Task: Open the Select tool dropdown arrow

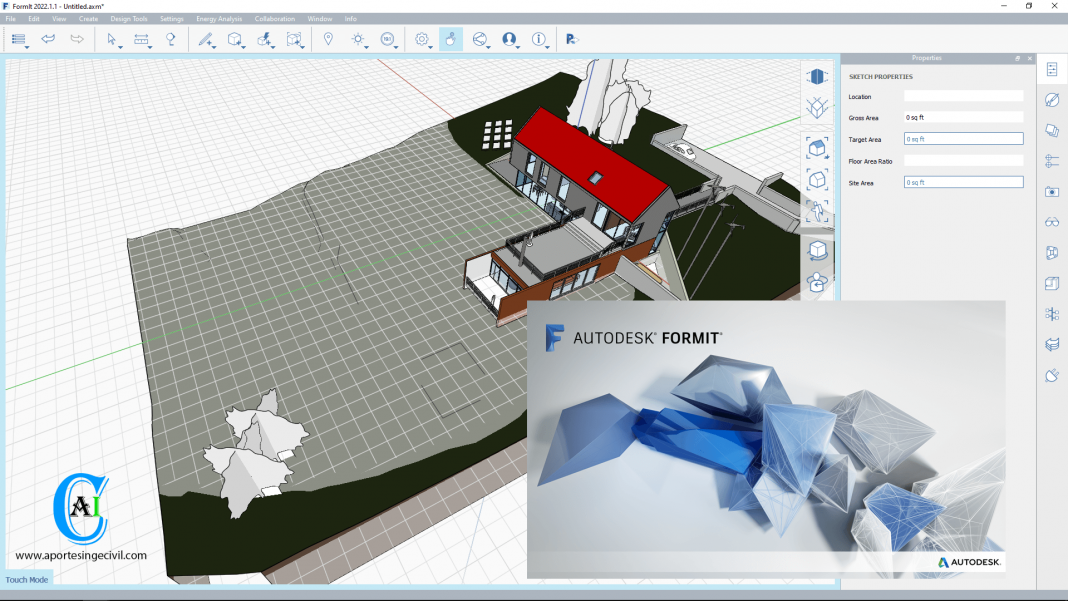Action: 120,46
